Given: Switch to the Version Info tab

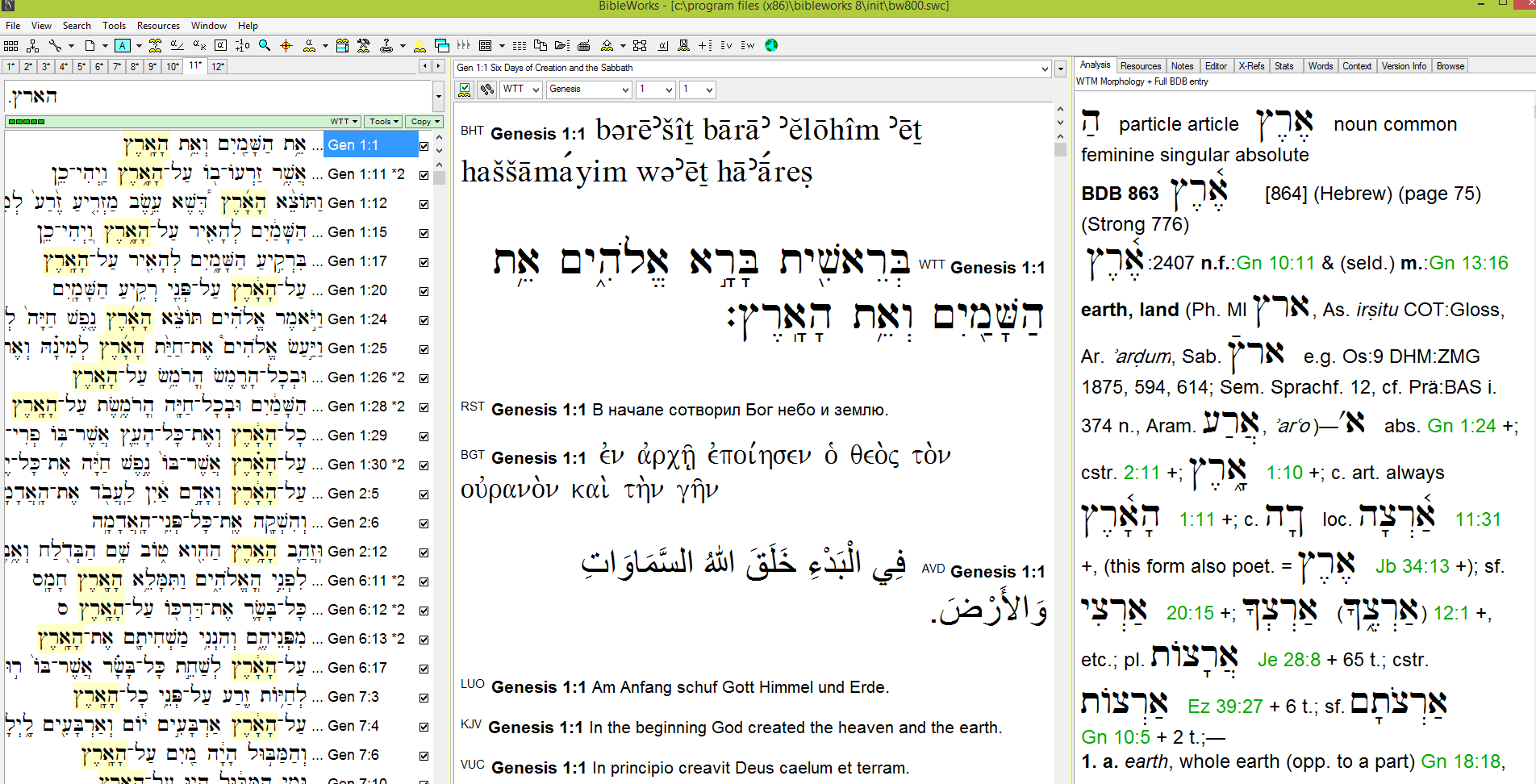Looking at the screenshot, I should coord(1404,66).
